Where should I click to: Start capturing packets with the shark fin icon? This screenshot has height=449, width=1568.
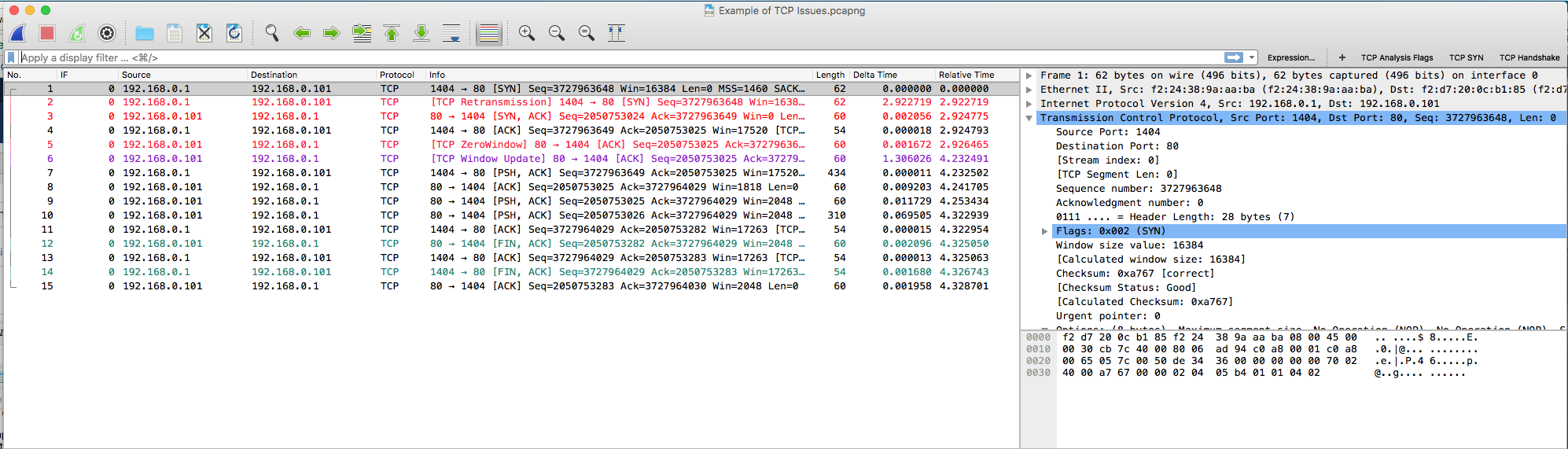[18, 33]
